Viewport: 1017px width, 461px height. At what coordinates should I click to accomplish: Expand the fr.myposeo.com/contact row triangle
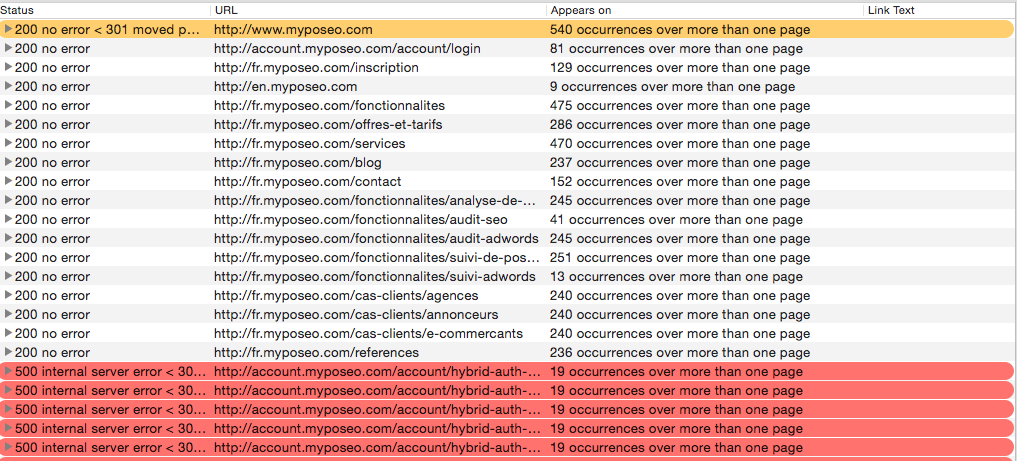click(8, 181)
